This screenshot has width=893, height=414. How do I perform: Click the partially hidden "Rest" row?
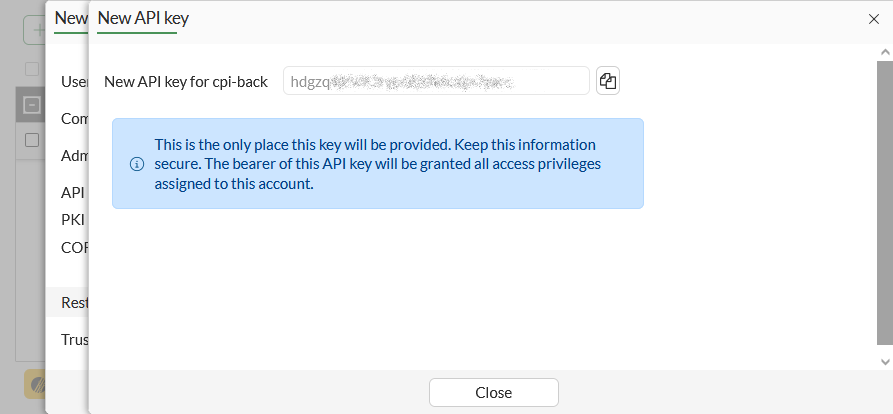click(74, 302)
